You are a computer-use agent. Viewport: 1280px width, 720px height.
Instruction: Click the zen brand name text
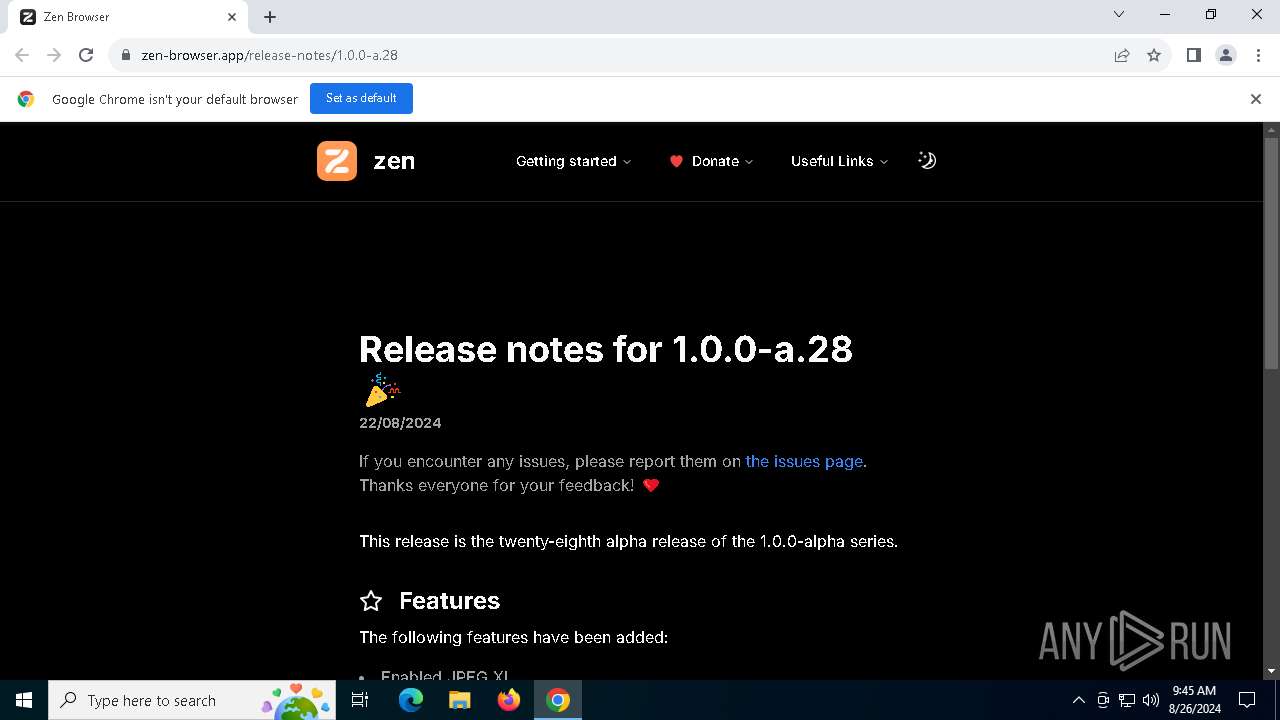394,161
